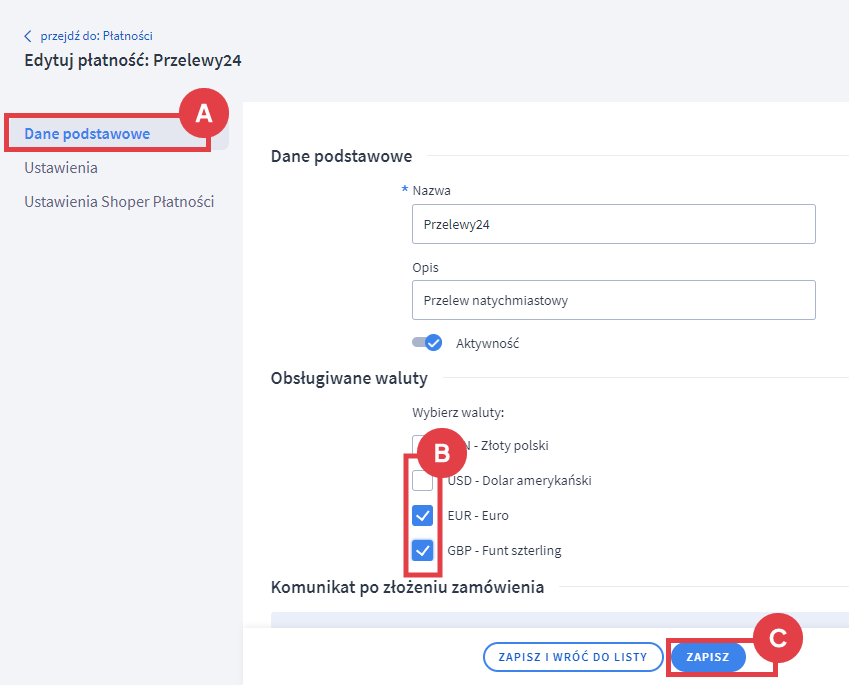Viewport: 849px width, 685px height.
Task: Click Zapisz i wróć do listy
Action: [x=573, y=657]
